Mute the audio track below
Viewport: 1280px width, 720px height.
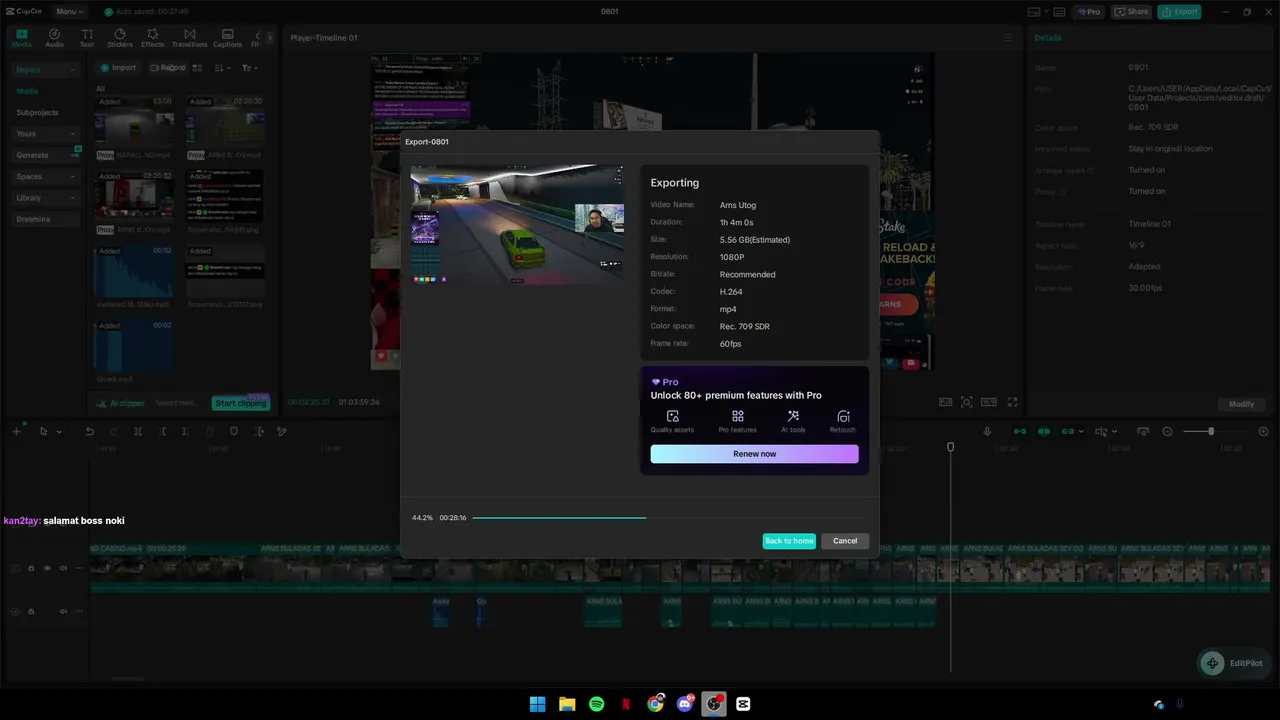pos(63,611)
